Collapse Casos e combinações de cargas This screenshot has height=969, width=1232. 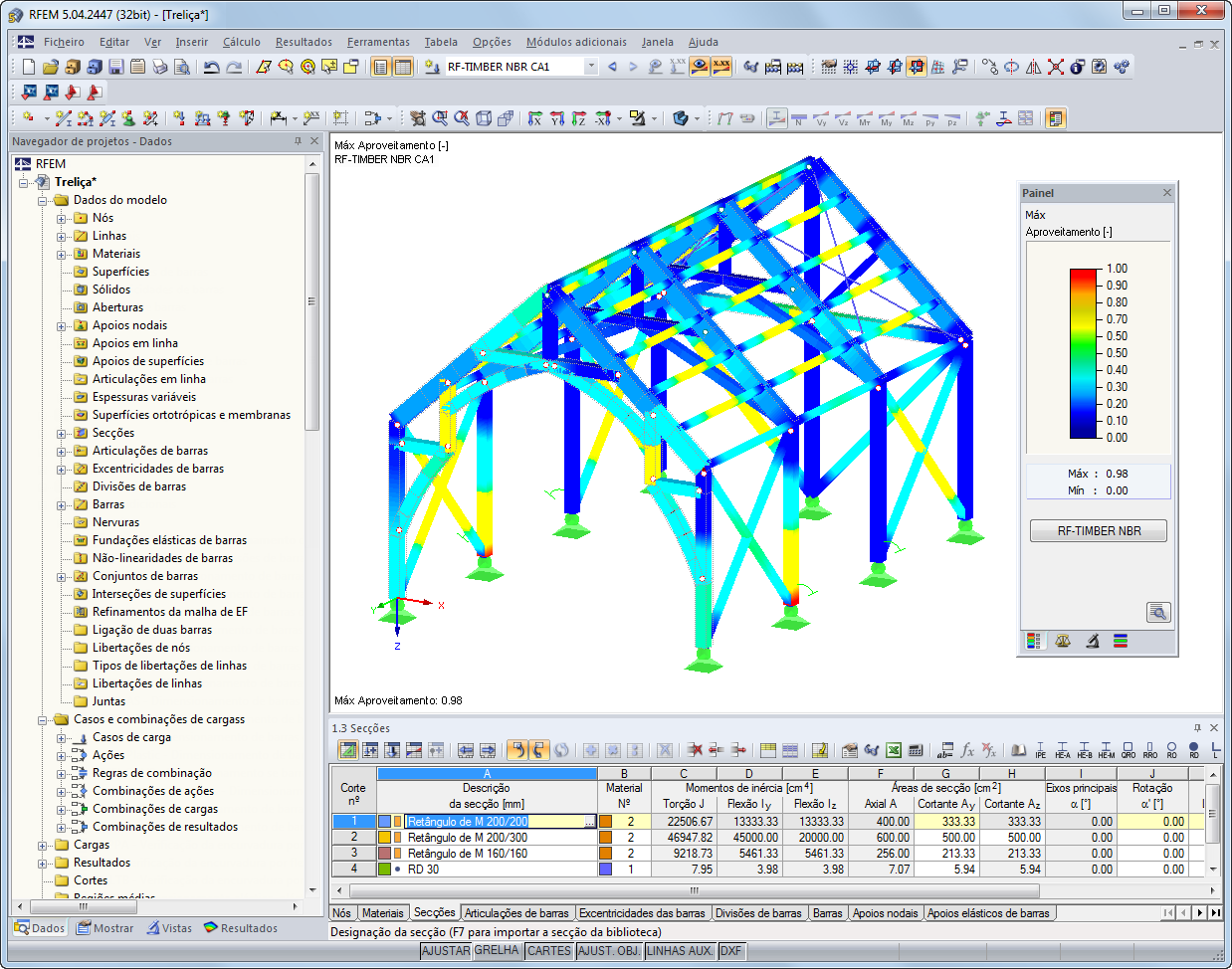click(x=43, y=719)
